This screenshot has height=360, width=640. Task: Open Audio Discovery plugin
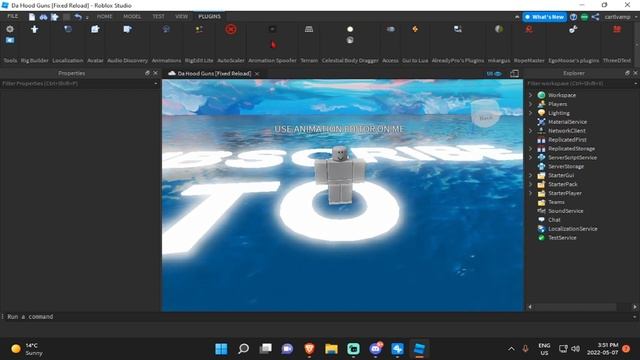click(x=127, y=29)
